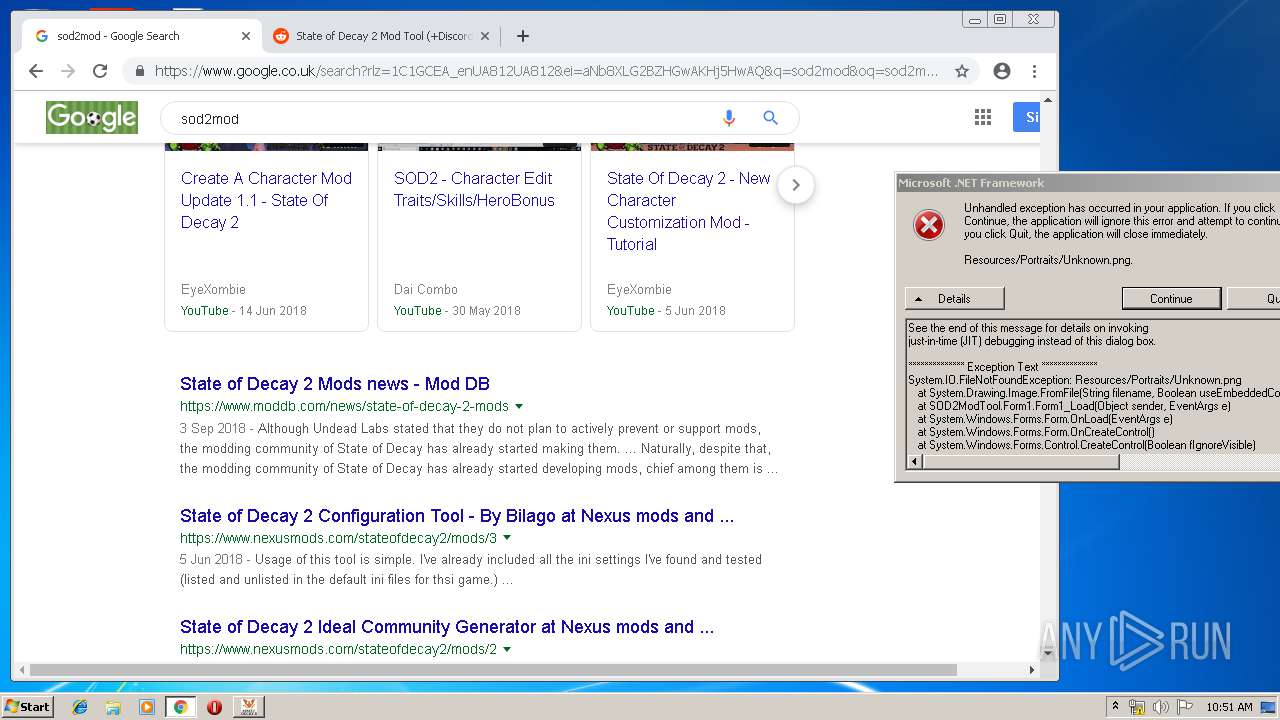Show hidden system tray icons
1280x720 pixels.
[1115, 707]
